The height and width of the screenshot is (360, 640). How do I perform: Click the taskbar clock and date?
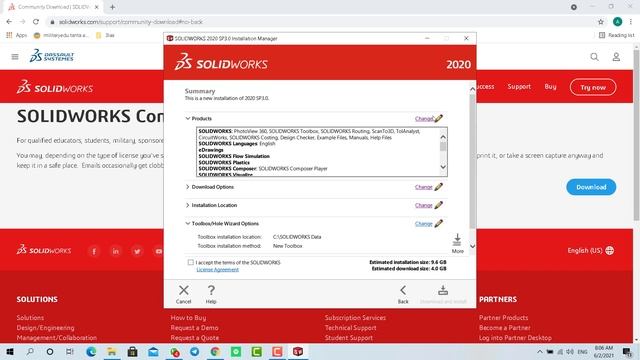(604, 351)
